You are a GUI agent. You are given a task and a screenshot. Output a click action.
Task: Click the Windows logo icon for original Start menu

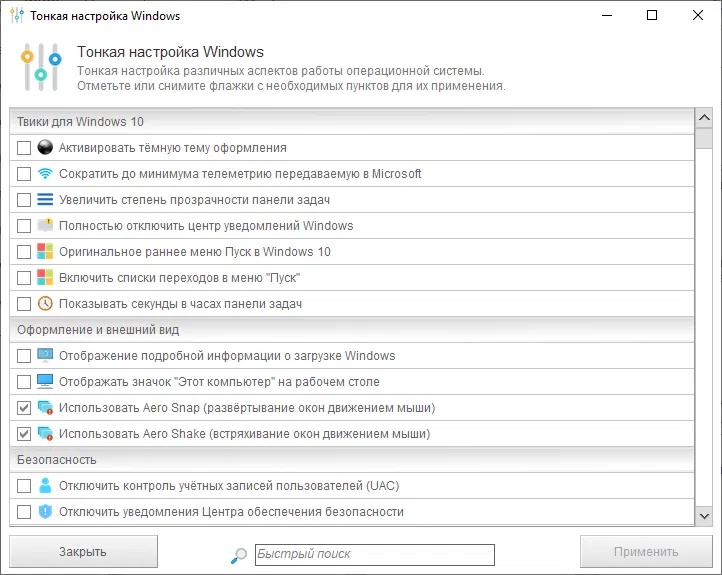coord(45,252)
